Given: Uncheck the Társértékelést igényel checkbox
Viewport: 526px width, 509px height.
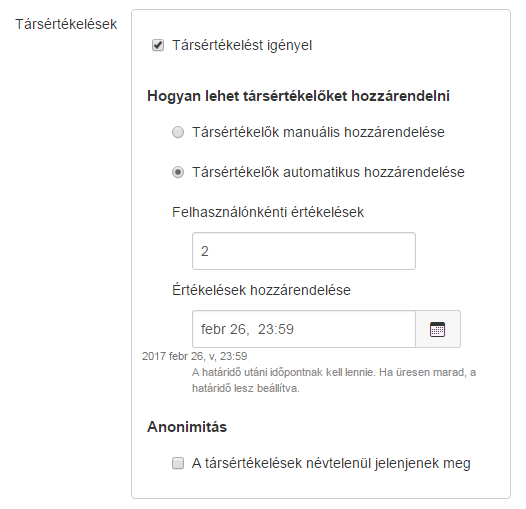Looking at the screenshot, I should 158,45.
